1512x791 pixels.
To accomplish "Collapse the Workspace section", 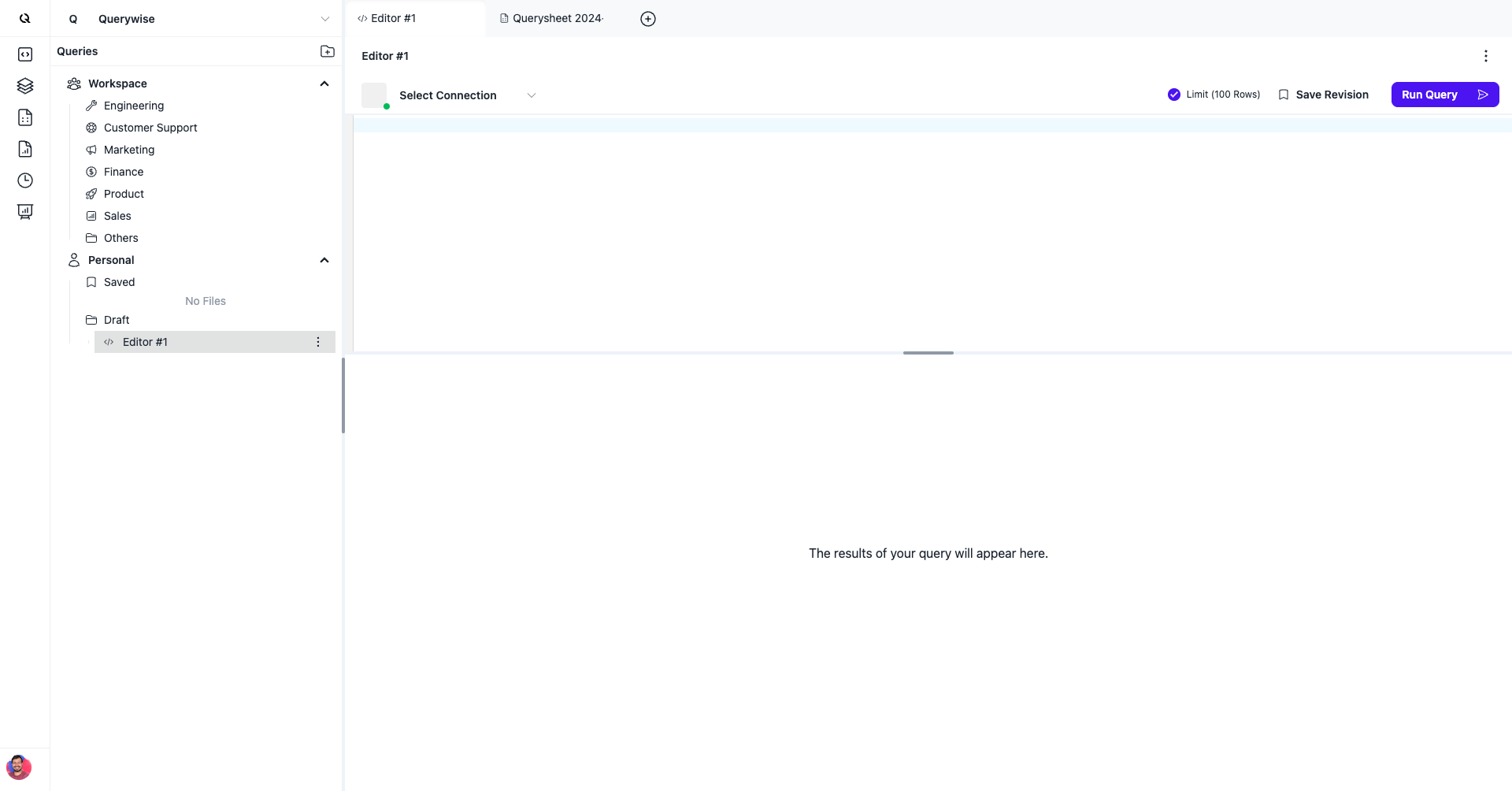I will (x=324, y=84).
